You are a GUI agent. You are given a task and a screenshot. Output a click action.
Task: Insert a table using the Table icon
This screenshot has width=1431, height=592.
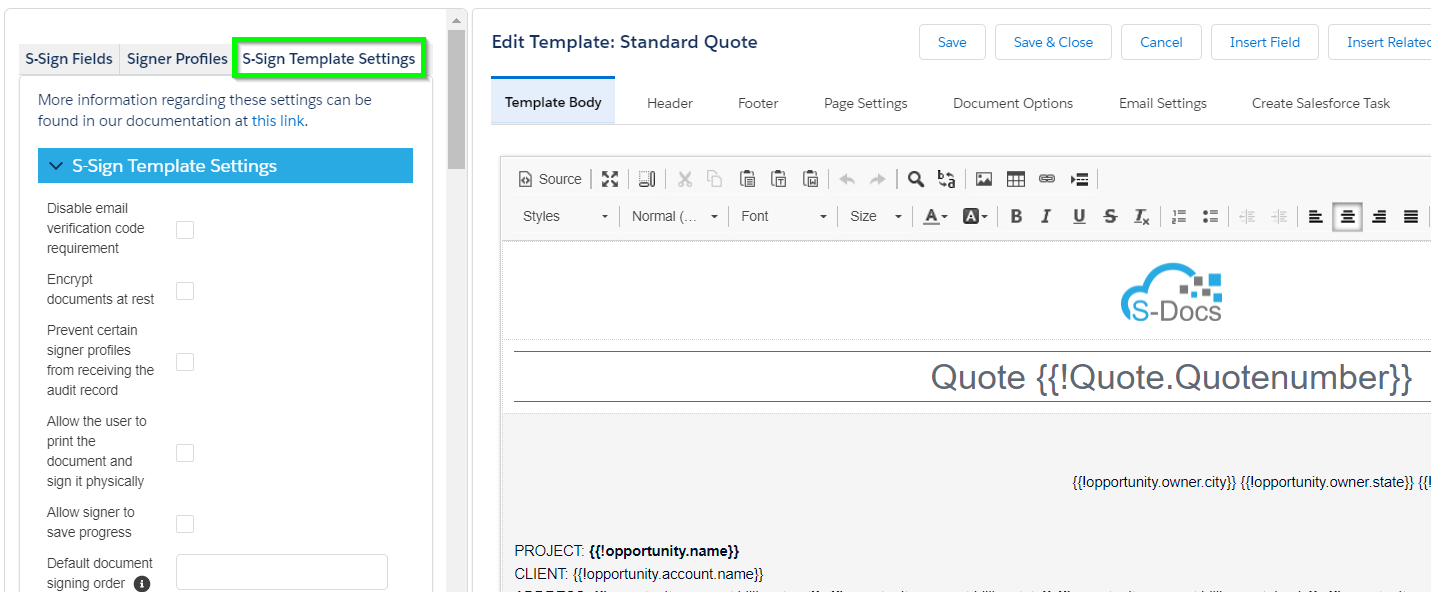pyautogui.click(x=1016, y=179)
